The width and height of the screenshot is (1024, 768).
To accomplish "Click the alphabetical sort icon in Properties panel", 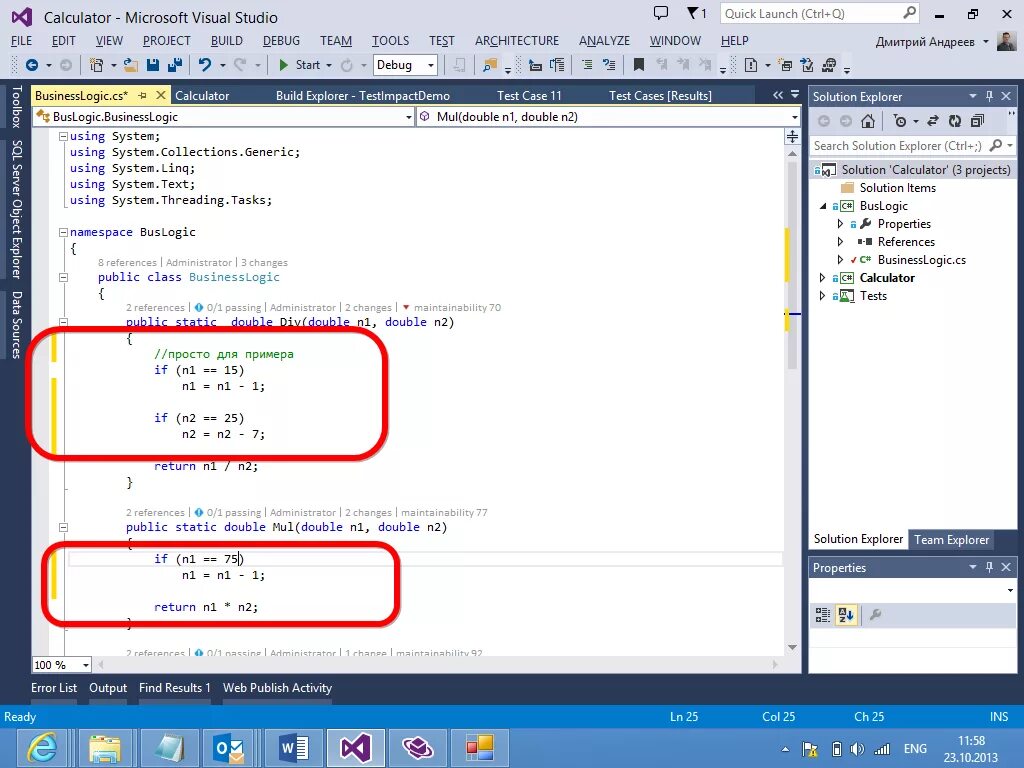I will pos(845,614).
